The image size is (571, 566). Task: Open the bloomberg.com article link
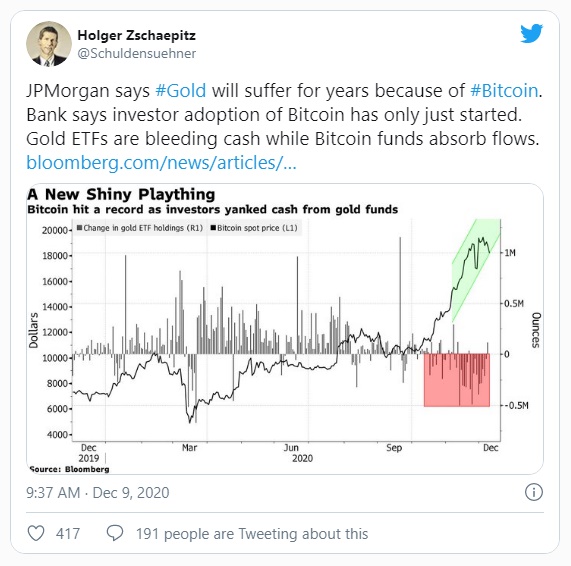(x=161, y=162)
